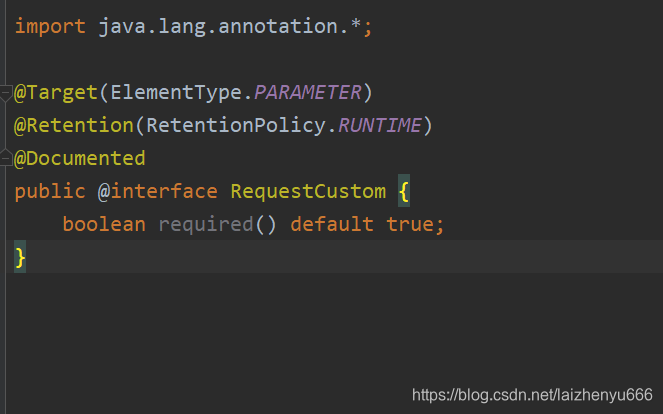Click the highlighted opening curly brace

[x=404, y=191]
